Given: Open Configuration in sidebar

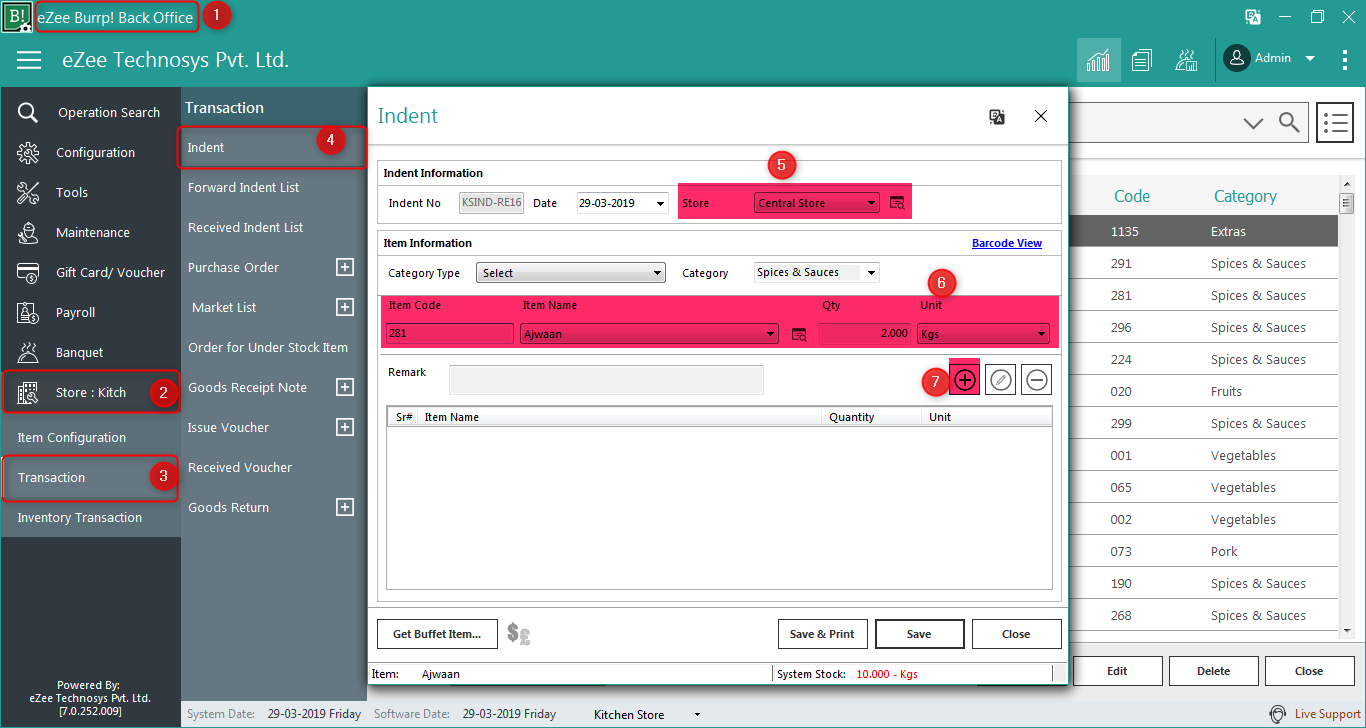Looking at the screenshot, I should [x=90, y=152].
